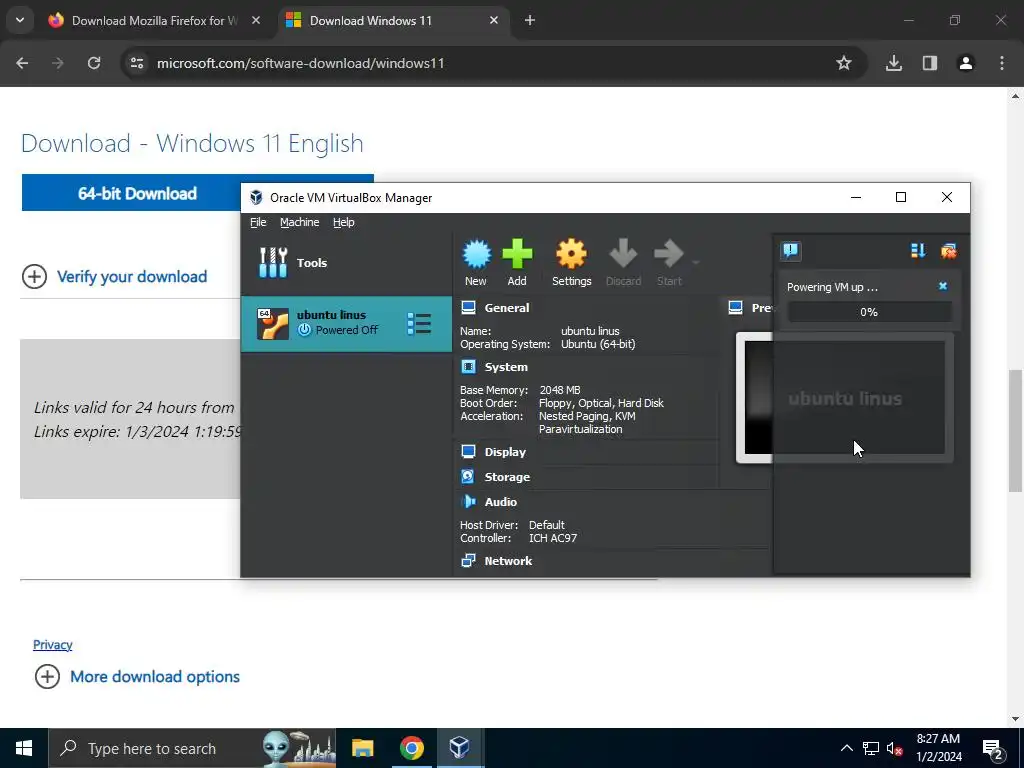The height and width of the screenshot is (768, 1024).
Task: Click the notification center icon in VirtualBox
Action: 790,251
